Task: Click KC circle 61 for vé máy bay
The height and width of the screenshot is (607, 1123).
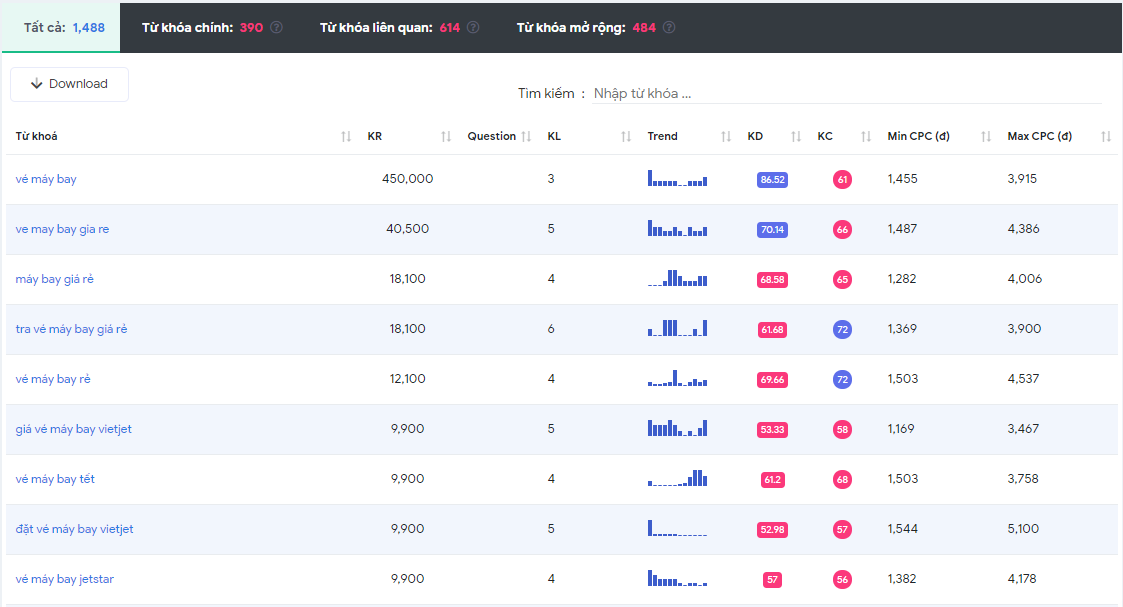Action: point(842,180)
